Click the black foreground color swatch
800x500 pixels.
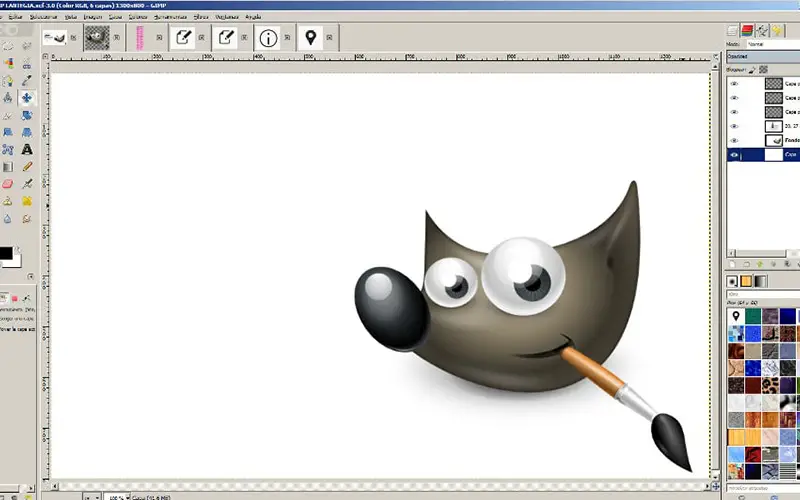[5, 253]
